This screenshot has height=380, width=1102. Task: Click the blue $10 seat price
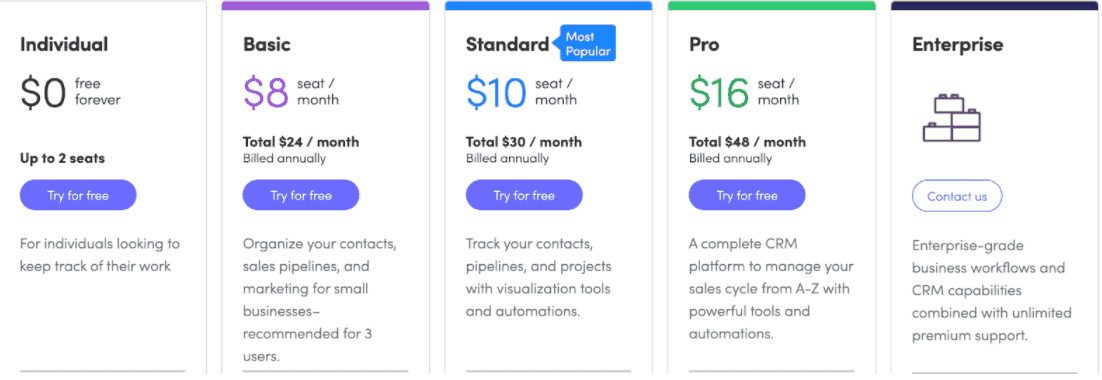(521, 93)
